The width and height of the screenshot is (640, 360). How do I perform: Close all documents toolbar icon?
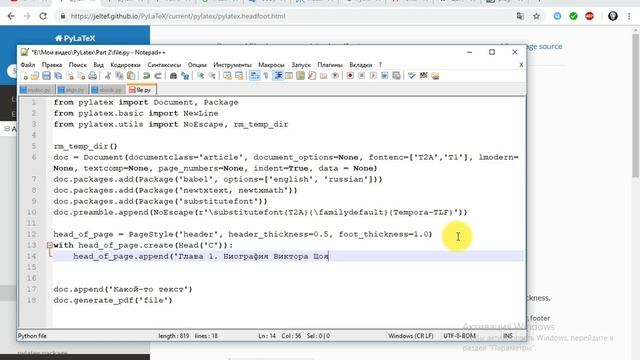81,76
